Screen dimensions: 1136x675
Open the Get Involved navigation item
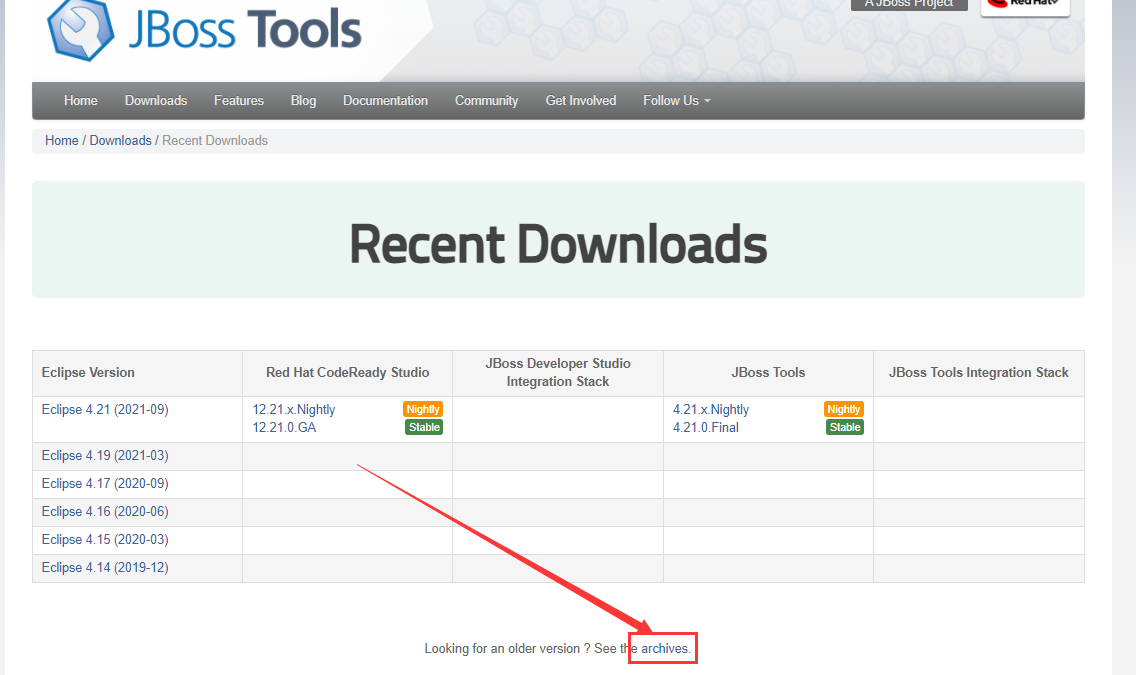pyautogui.click(x=580, y=101)
